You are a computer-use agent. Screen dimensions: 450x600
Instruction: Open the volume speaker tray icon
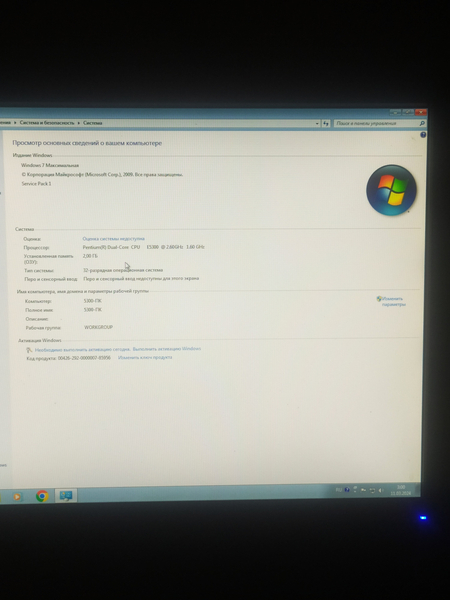(x=381, y=490)
